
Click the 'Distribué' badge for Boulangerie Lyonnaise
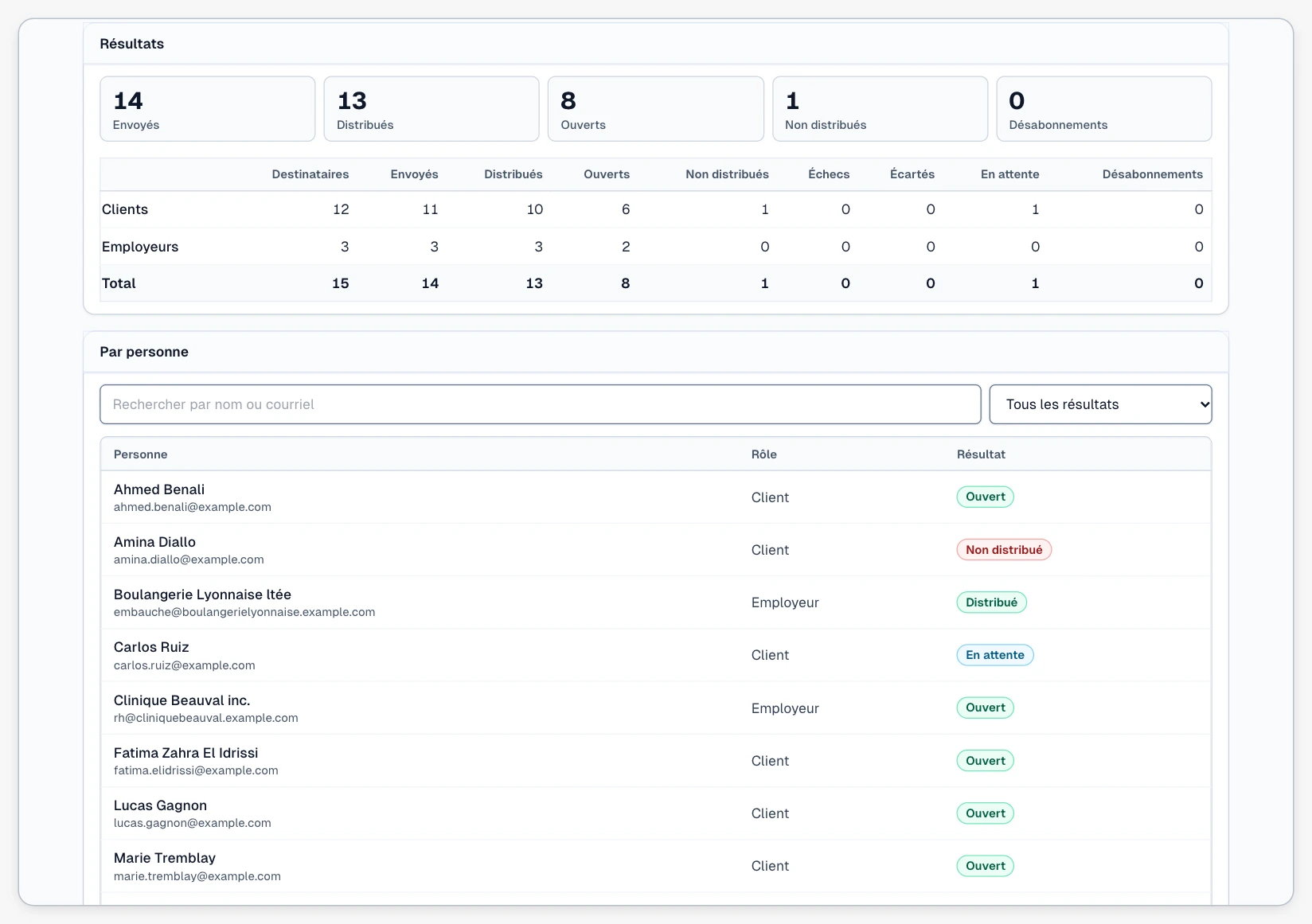point(991,602)
